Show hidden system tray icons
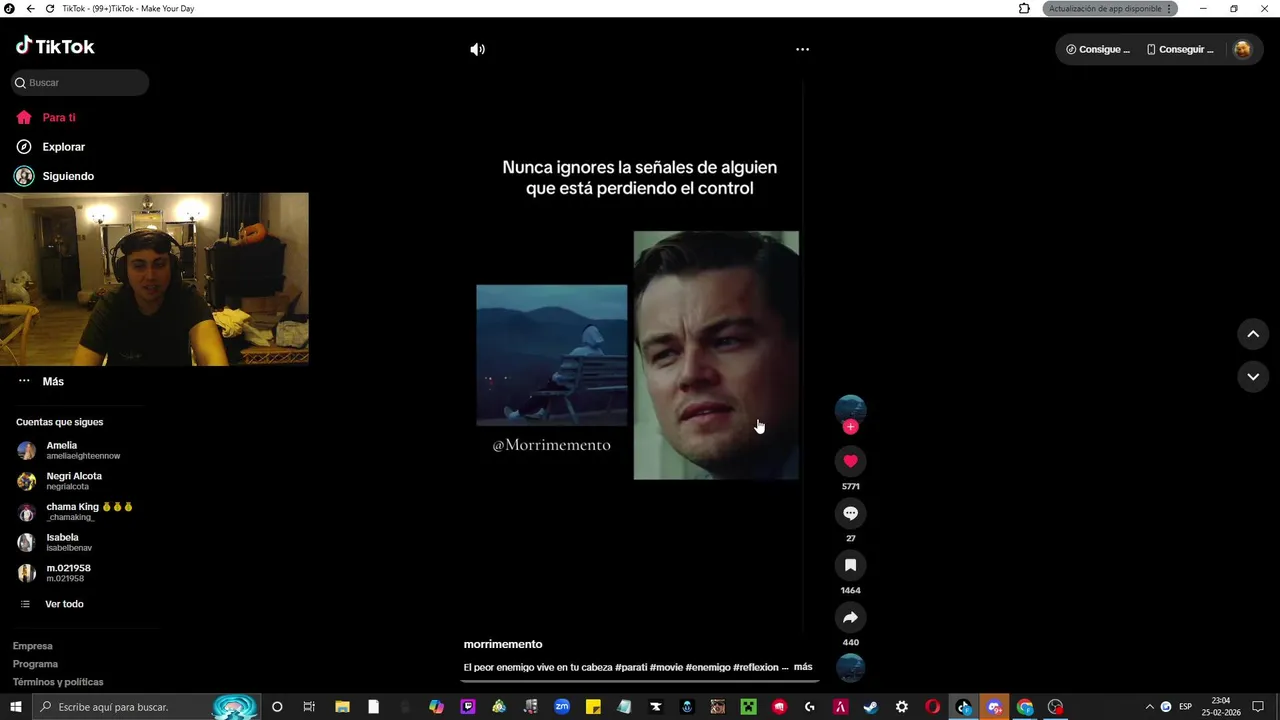Screen dimensions: 1280x720 (1149, 707)
